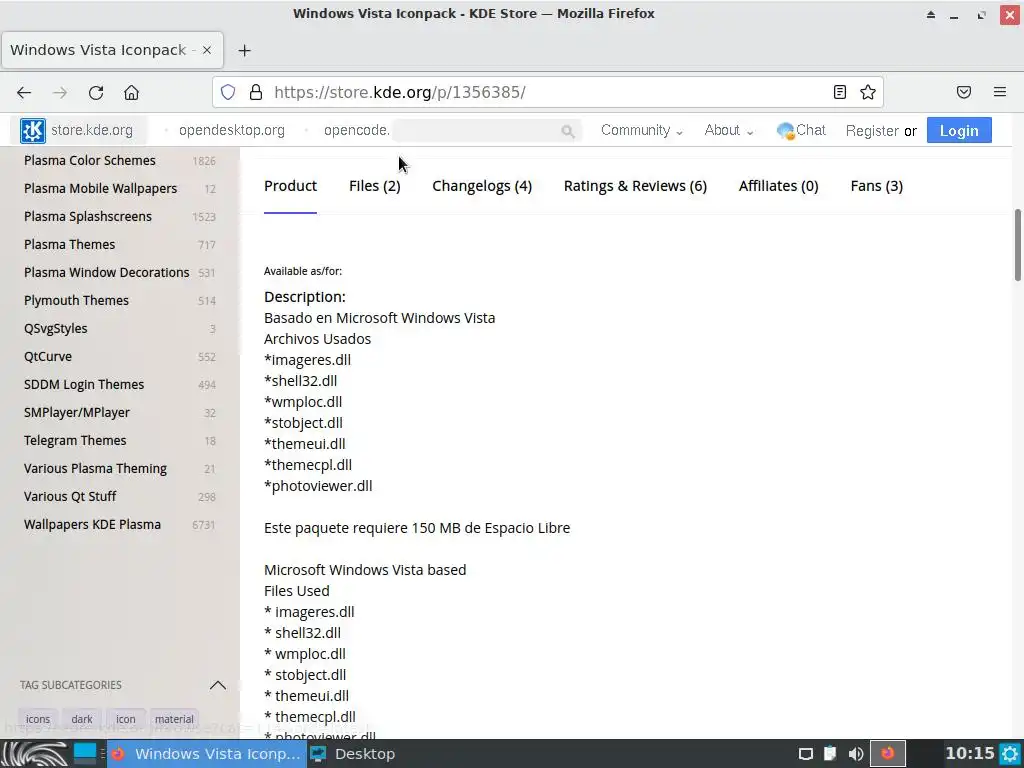
Task: Open volume control in system tray
Action: 856,754
